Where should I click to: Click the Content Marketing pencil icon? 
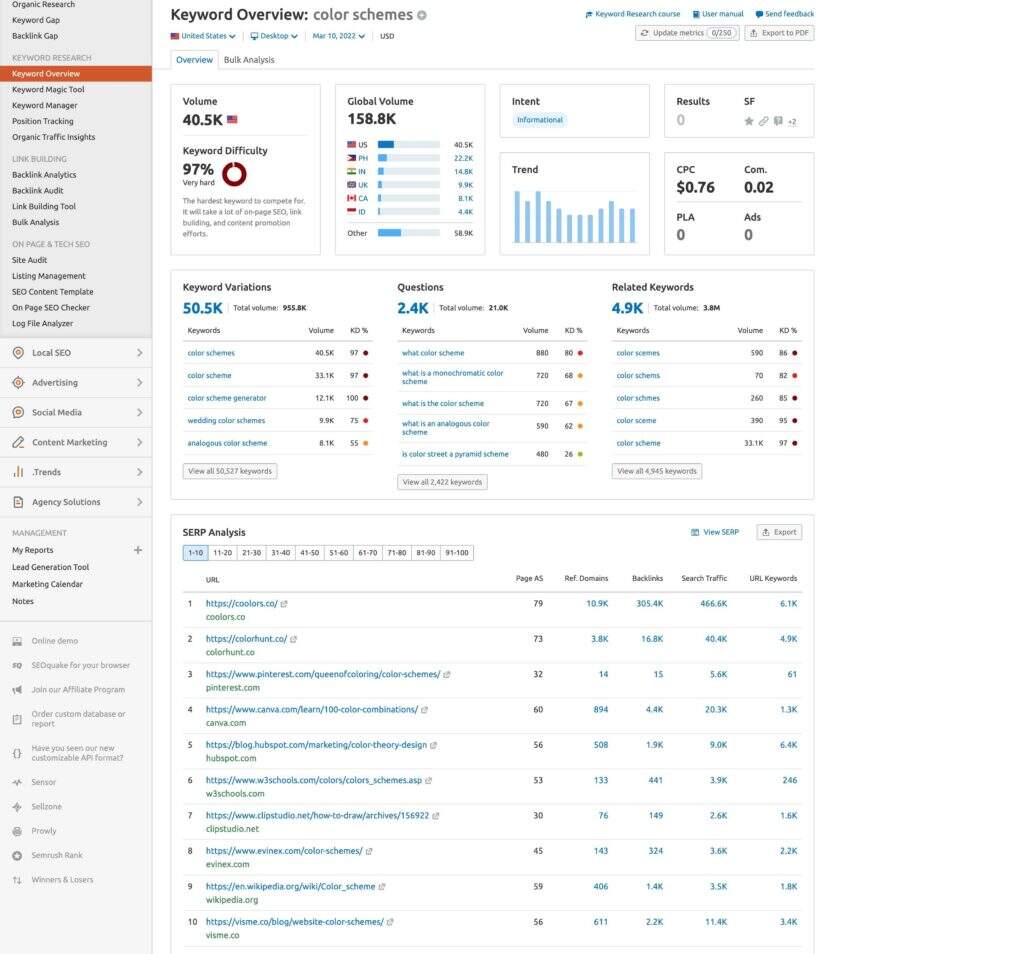(x=18, y=443)
